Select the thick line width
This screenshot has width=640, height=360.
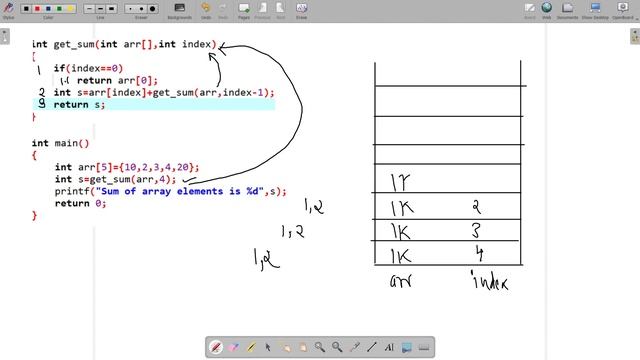(x=111, y=9)
